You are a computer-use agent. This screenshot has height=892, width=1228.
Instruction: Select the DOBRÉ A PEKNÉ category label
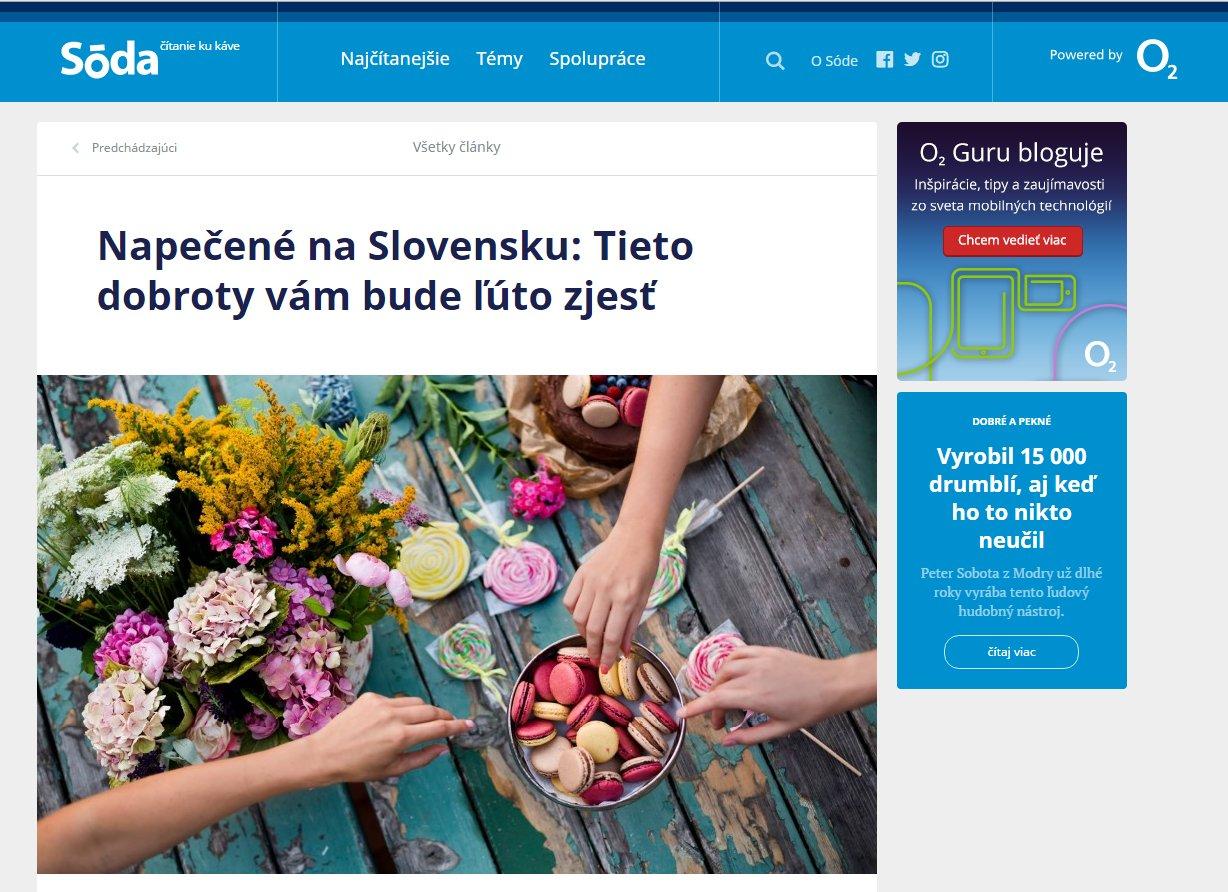(1012, 422)
